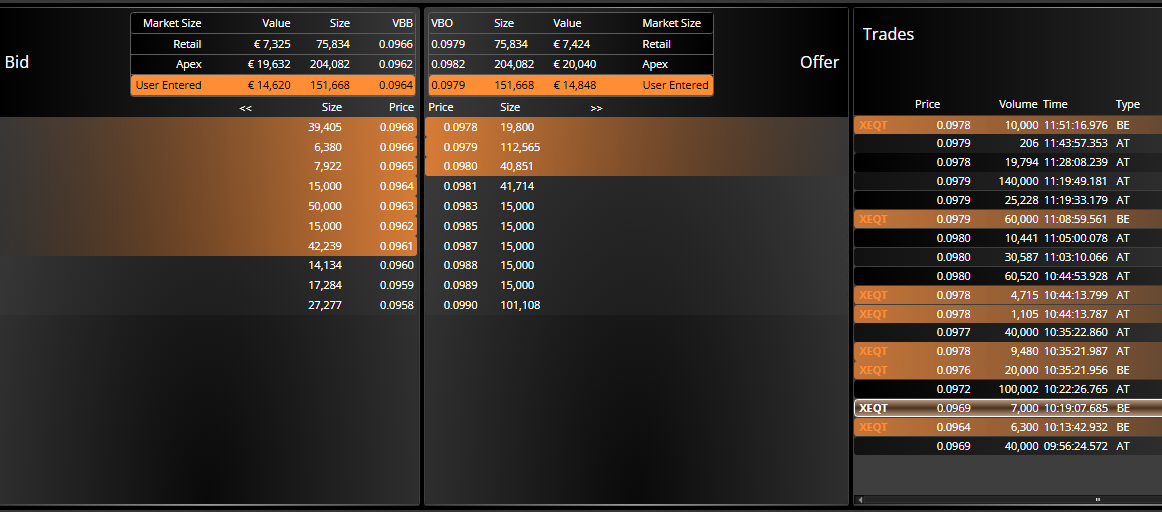Click the << arrows above bid sizes
The height and width of the screenshot is (512, 1162).
[246, 107]
